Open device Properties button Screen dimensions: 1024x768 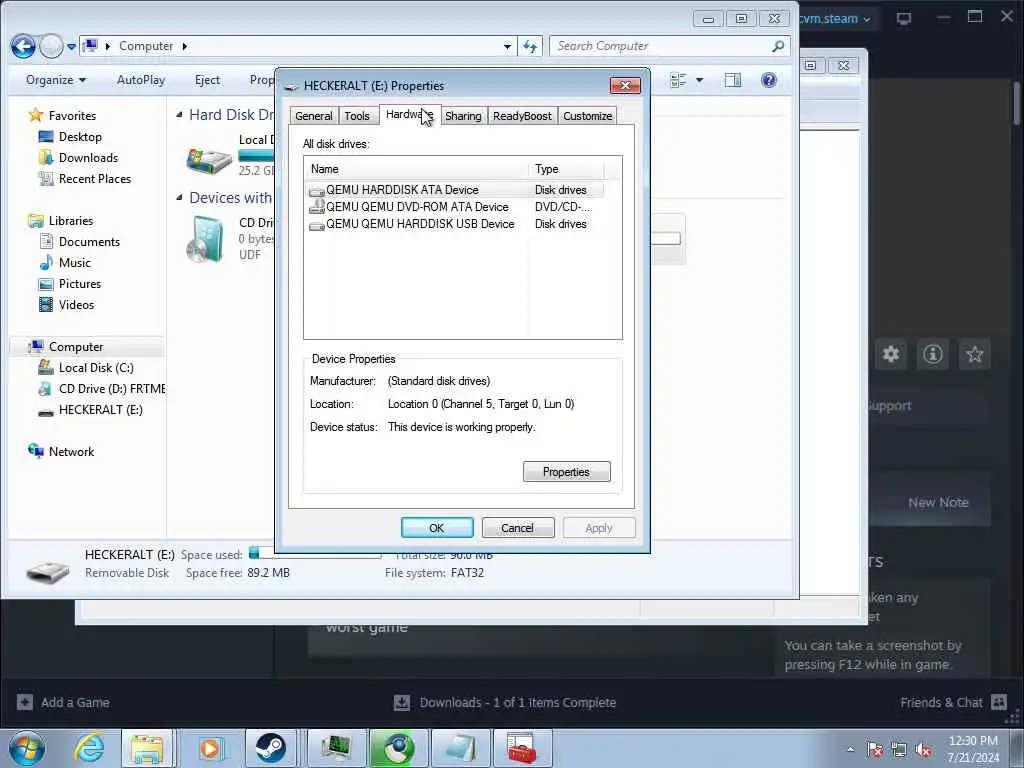566,472
